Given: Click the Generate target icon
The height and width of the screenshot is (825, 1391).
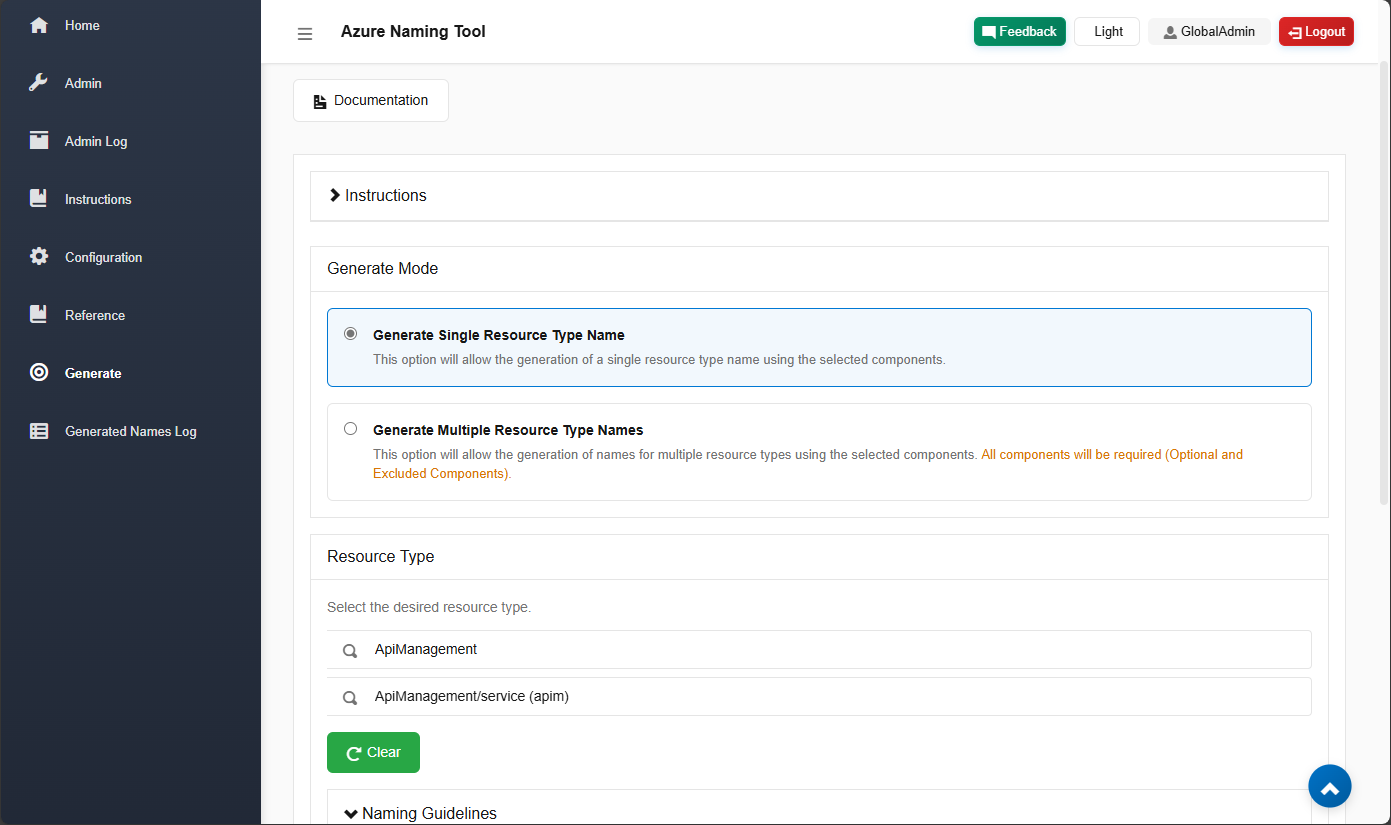Looking at the screenshot, I should pos(39,373).
